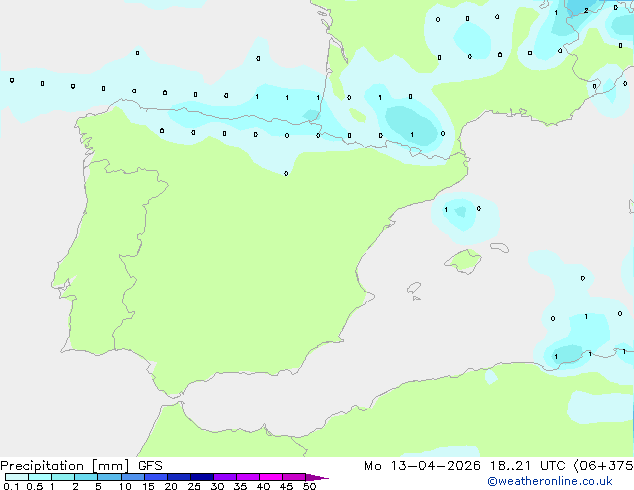The image size is (634, 490).
Task: Click the '25' legend scale label
Action: tap(194, 486)
